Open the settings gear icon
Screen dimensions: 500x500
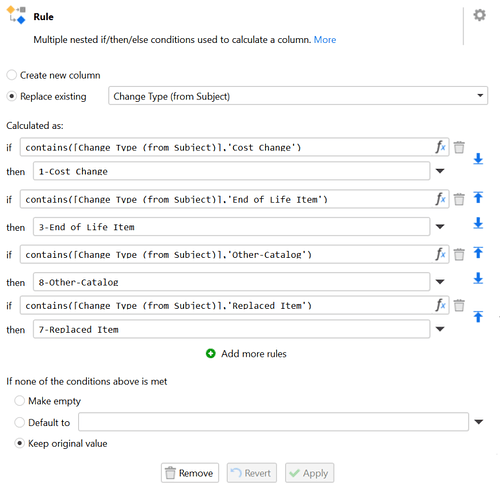[479, 15]
